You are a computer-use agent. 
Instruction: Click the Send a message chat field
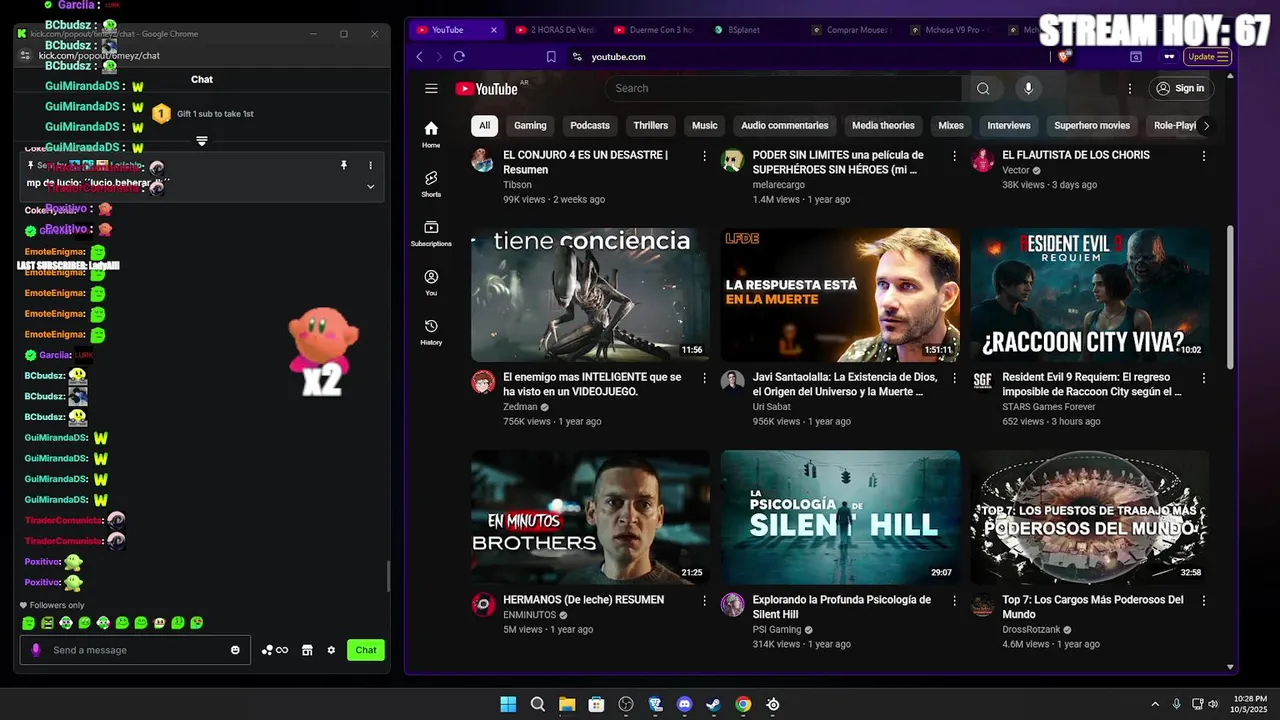pos(135,650)
